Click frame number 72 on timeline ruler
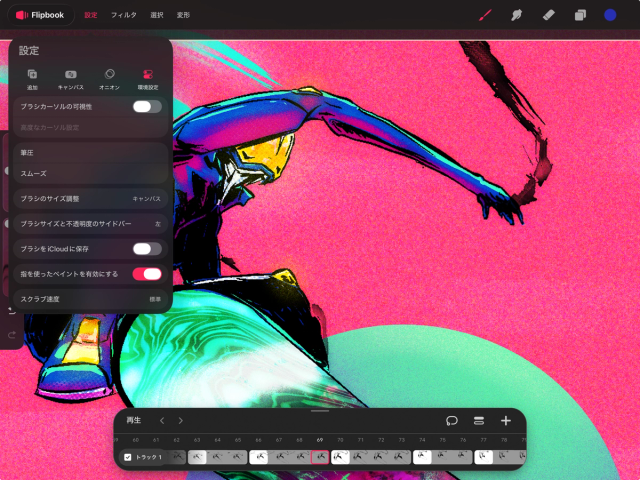640x480 pixels. pyautogui.click(x=381, y=440)
